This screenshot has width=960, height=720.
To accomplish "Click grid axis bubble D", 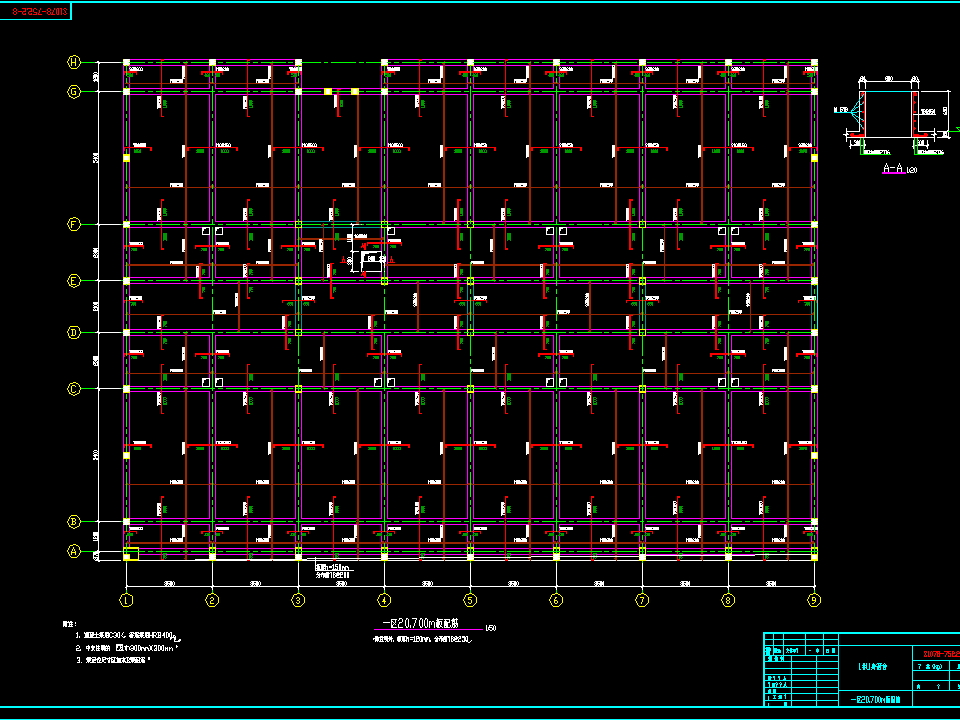I will (x=74, y=332).
